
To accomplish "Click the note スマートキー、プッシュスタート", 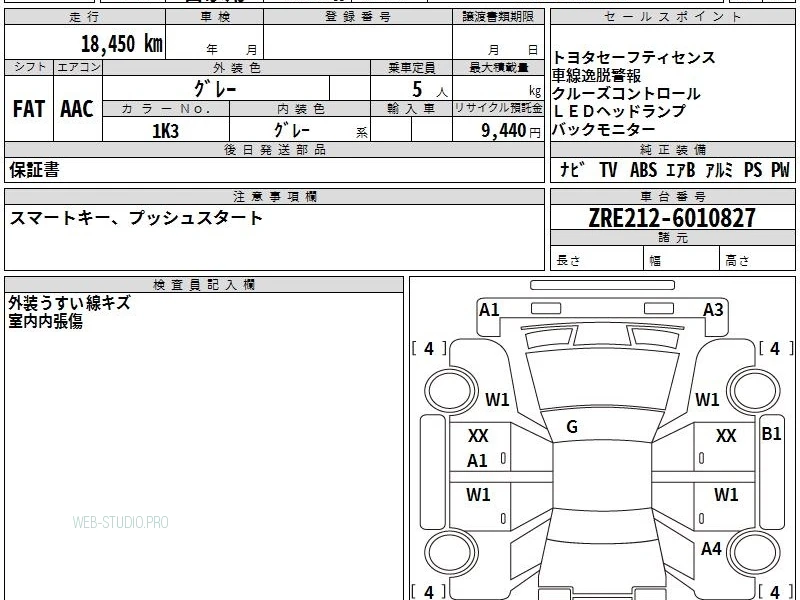I will (136, 218).
